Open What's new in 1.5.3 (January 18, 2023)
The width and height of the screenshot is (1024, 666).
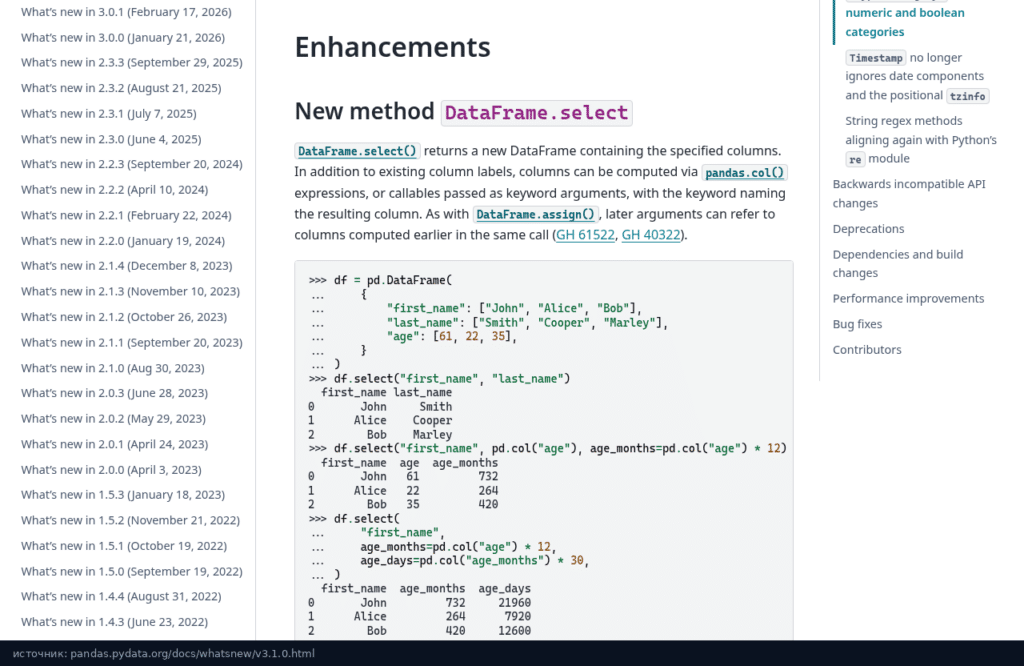point(123,495)
